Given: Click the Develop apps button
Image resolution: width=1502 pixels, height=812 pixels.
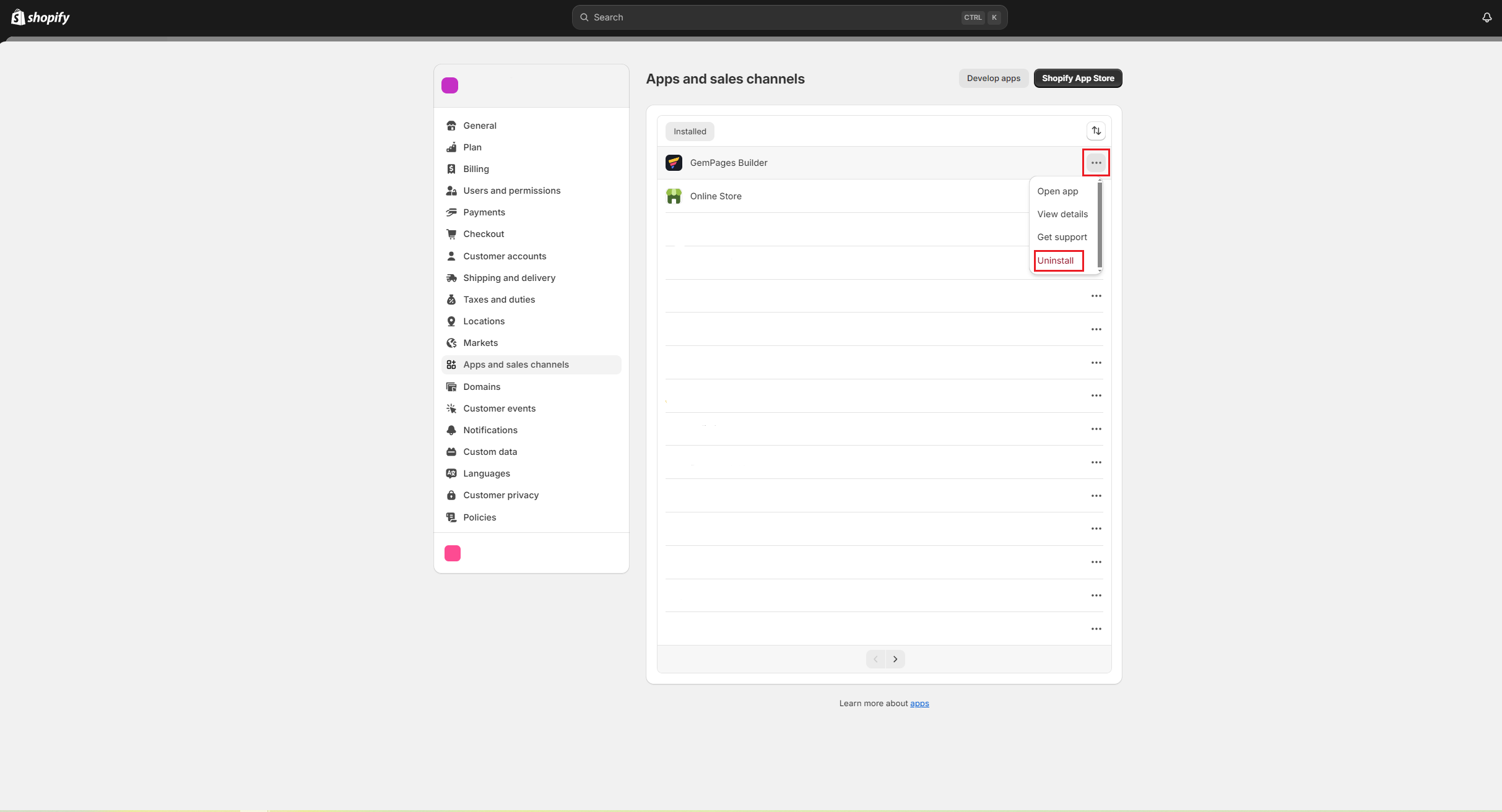Looking at the screenshot, I should (993, 79).
